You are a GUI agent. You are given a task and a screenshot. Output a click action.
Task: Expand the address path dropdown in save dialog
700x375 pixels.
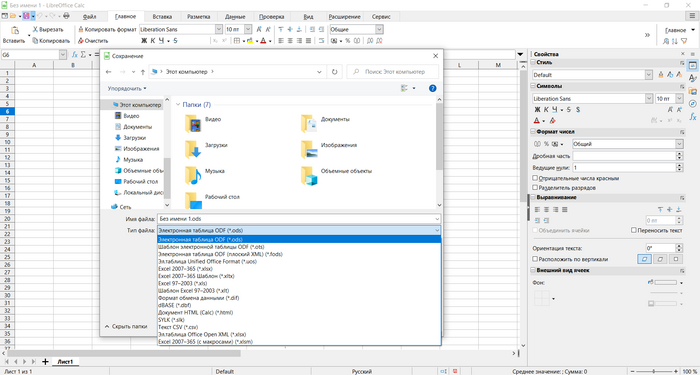319,71
